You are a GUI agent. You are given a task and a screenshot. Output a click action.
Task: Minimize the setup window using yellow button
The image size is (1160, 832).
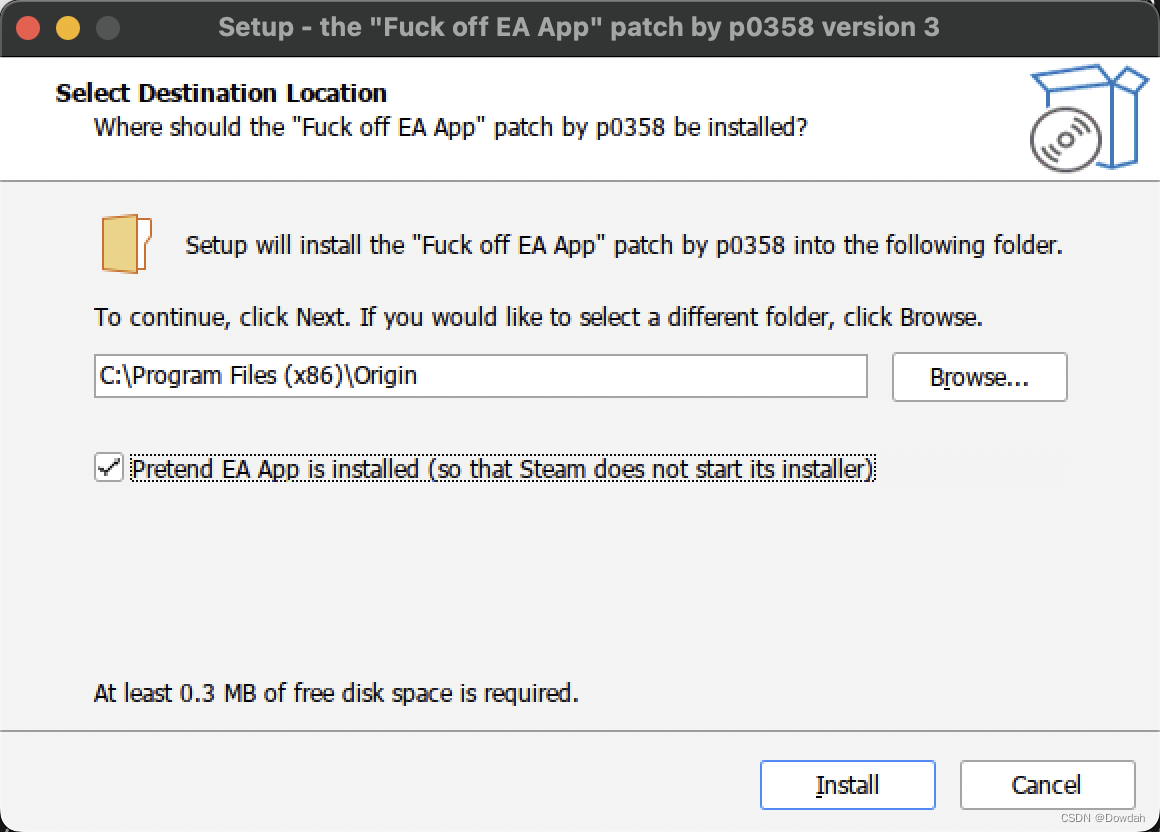[68, 28]
